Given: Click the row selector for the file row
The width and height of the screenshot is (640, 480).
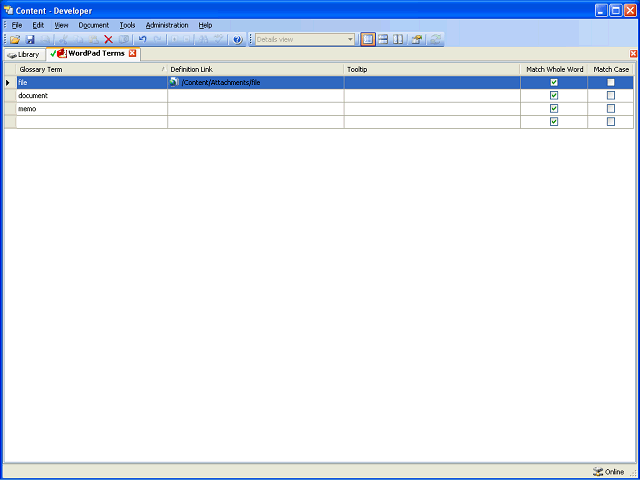Looking at the screenshot, I should [10, 82].
